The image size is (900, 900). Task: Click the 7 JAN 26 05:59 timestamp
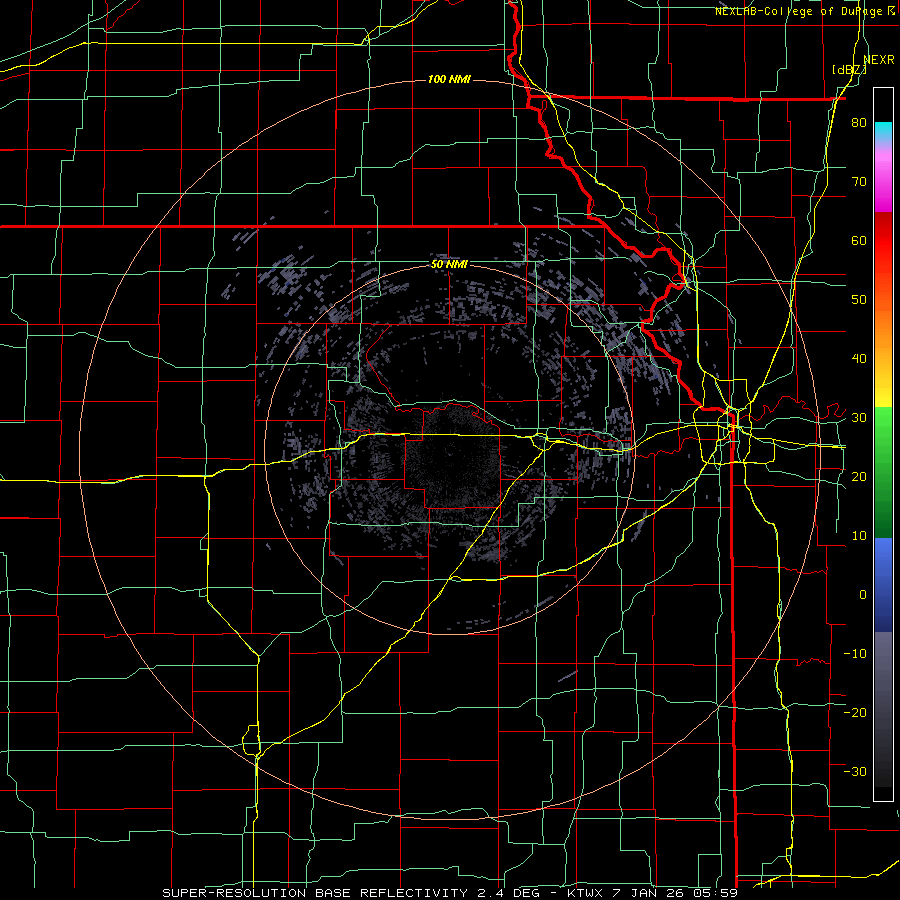point(676,893)
